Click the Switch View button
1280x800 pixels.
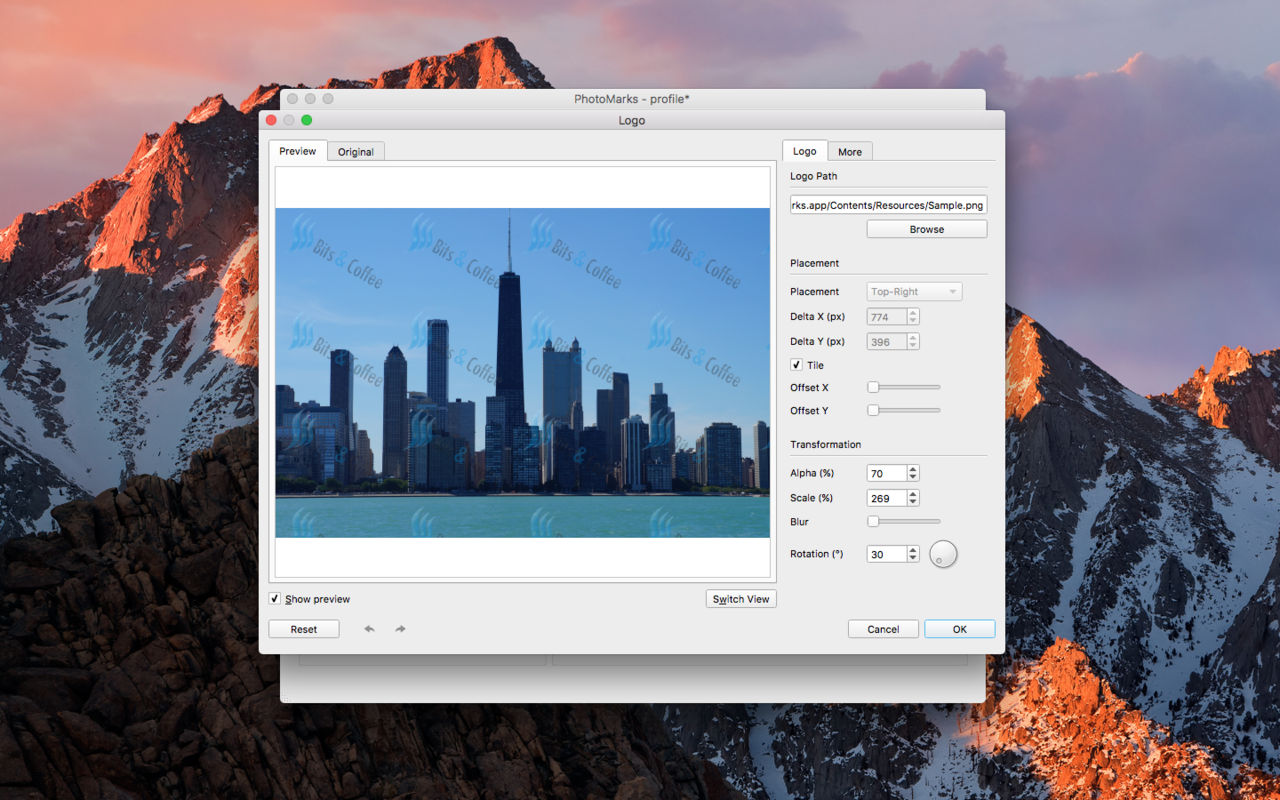741,599
